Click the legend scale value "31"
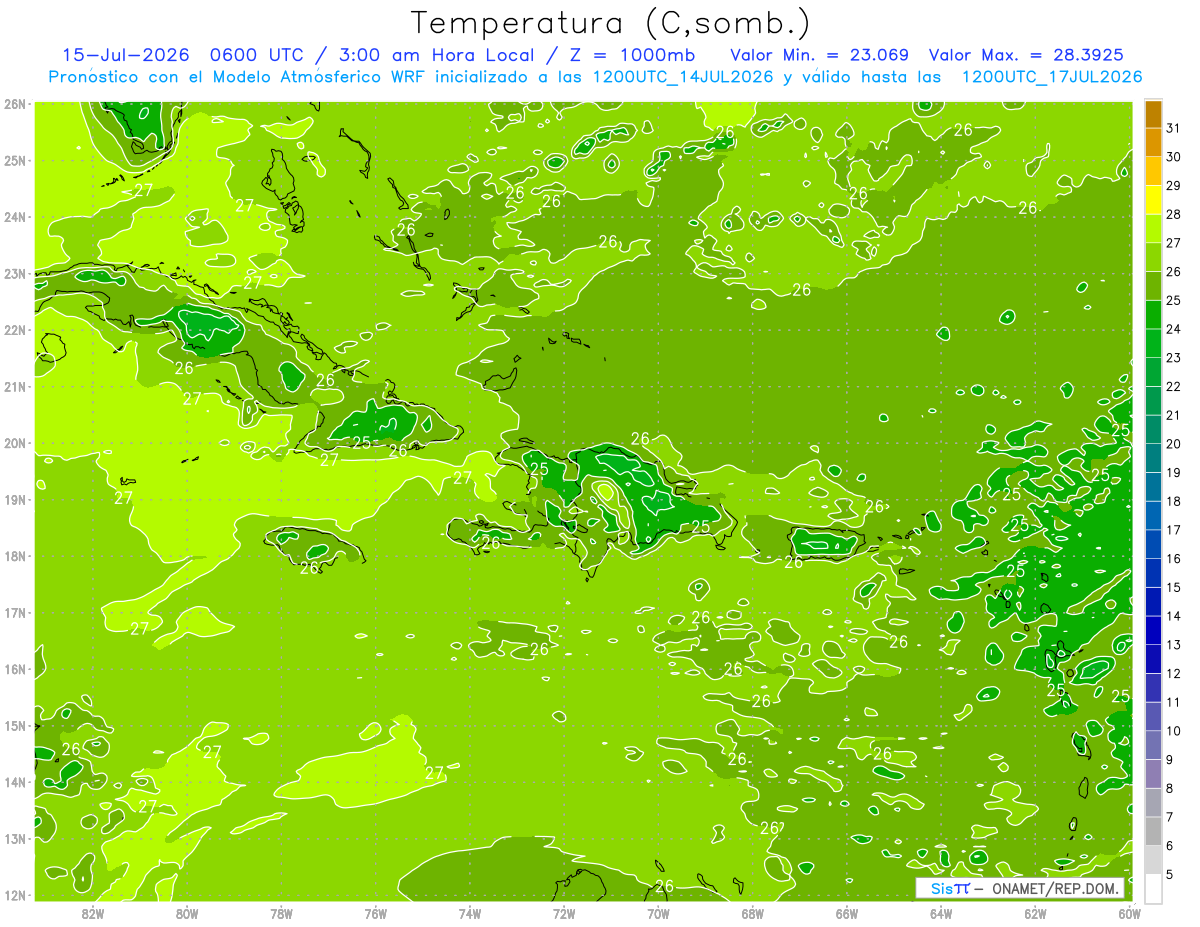Image resolution: width=1200 pixels, height=927 pixels. tap(1174, 128)
